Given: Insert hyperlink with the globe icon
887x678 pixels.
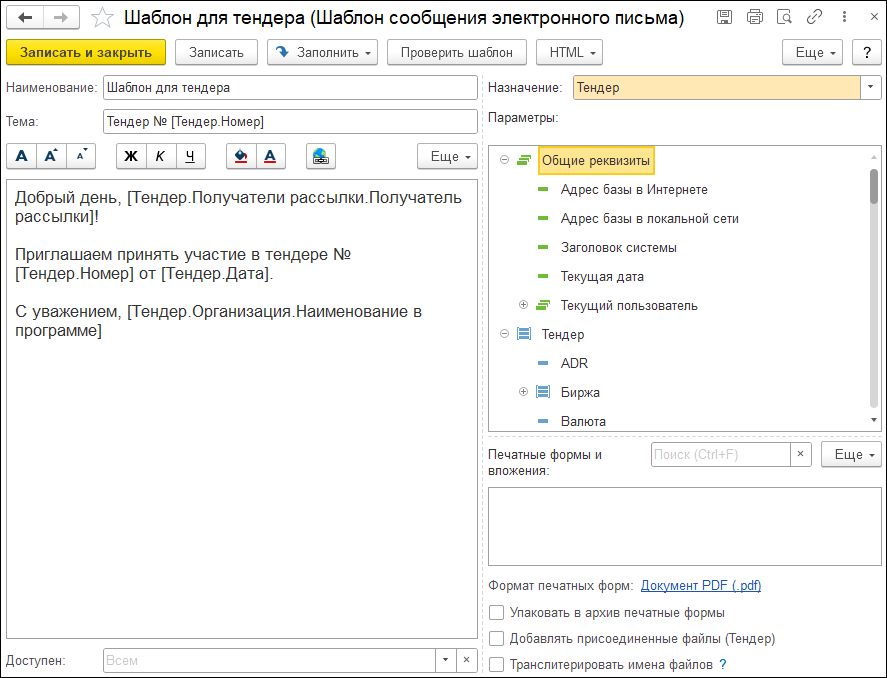Looking at the screenshot, I should [x=321, y=156].
